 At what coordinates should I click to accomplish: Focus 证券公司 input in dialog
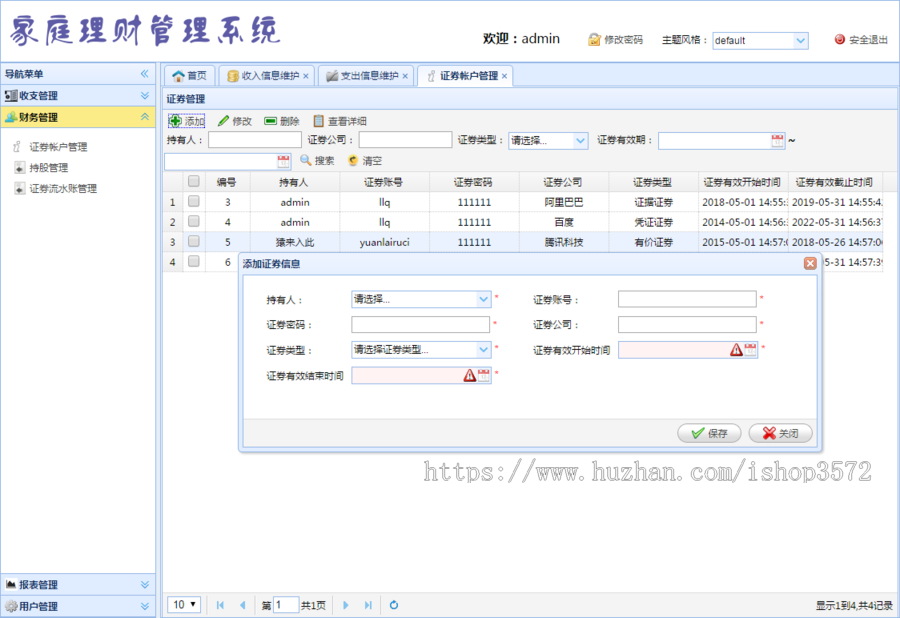tap(687, 324)
